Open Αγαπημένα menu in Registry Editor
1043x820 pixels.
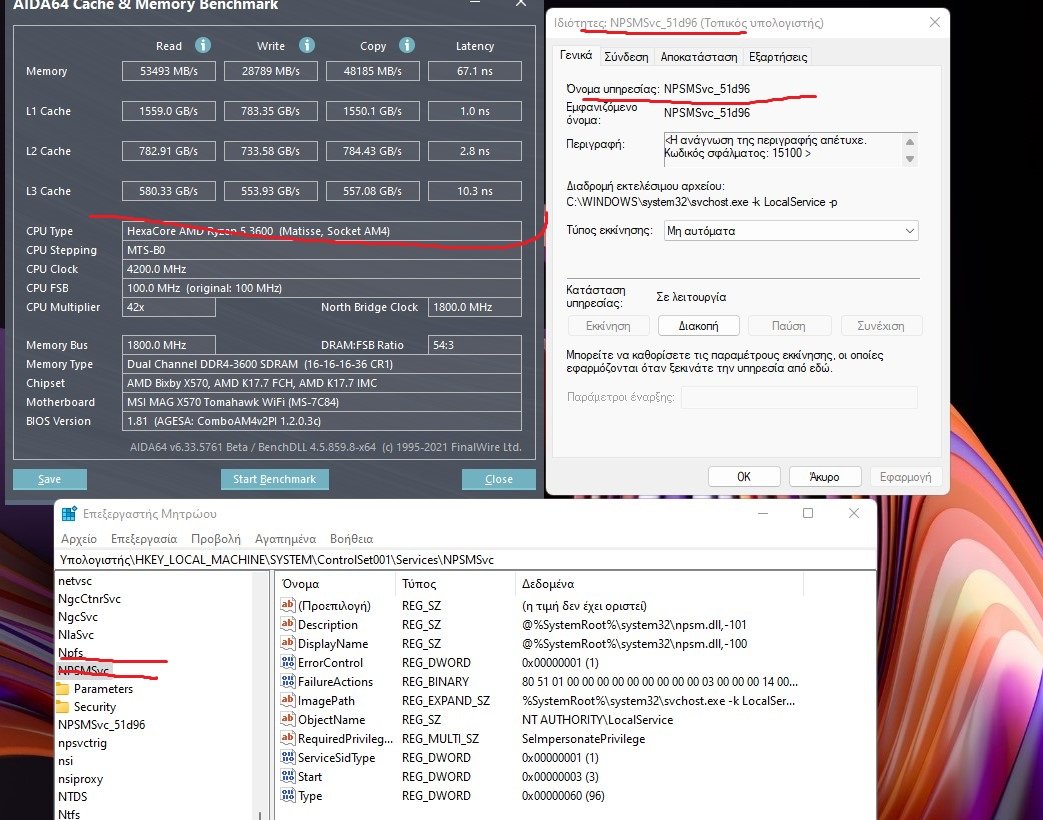pyautogui.click(x=285, y=539)
